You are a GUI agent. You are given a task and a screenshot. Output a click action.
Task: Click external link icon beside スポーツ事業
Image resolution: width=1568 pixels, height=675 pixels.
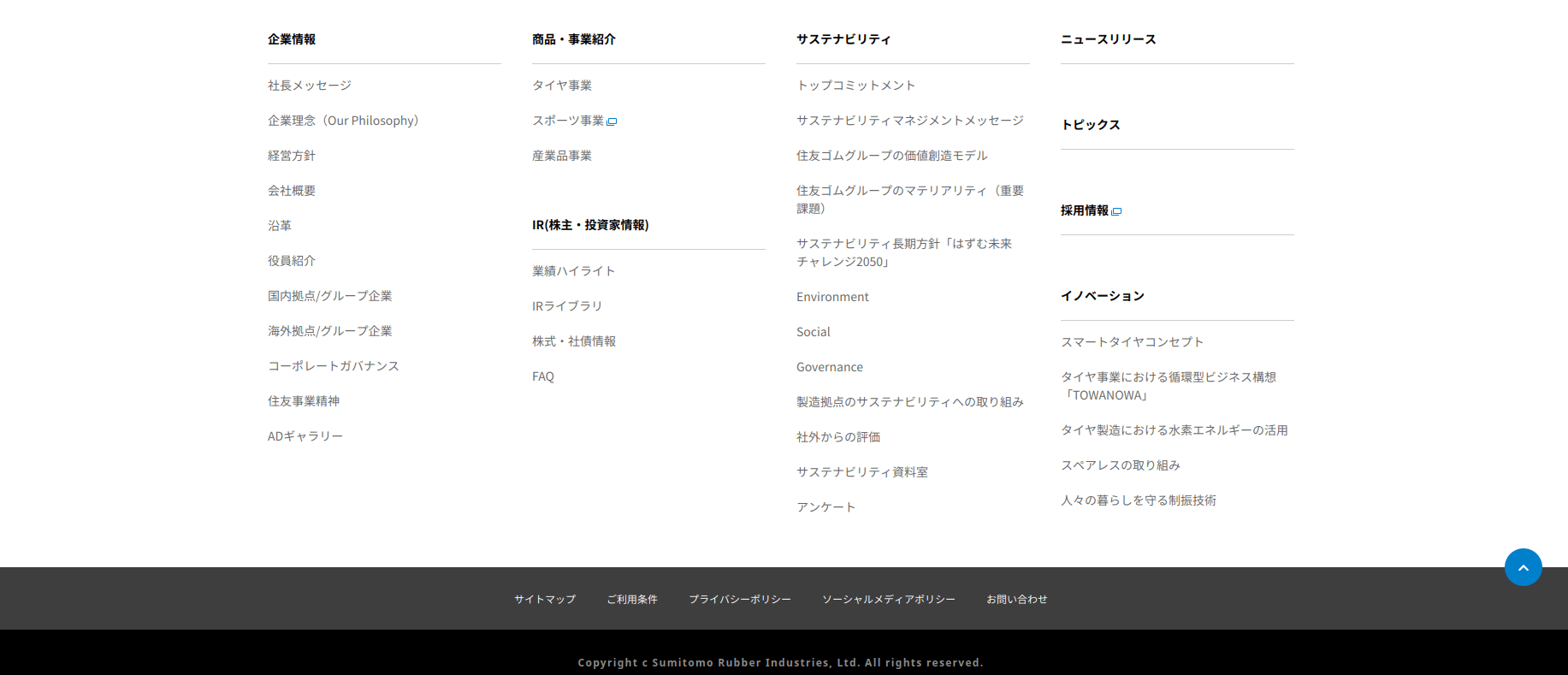[x=612, y=121]
